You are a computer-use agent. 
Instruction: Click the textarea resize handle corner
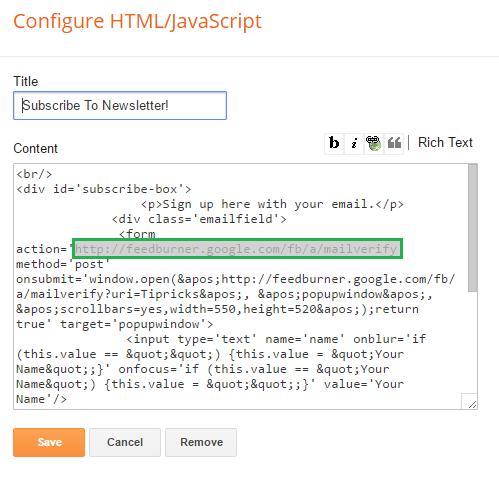472,404
